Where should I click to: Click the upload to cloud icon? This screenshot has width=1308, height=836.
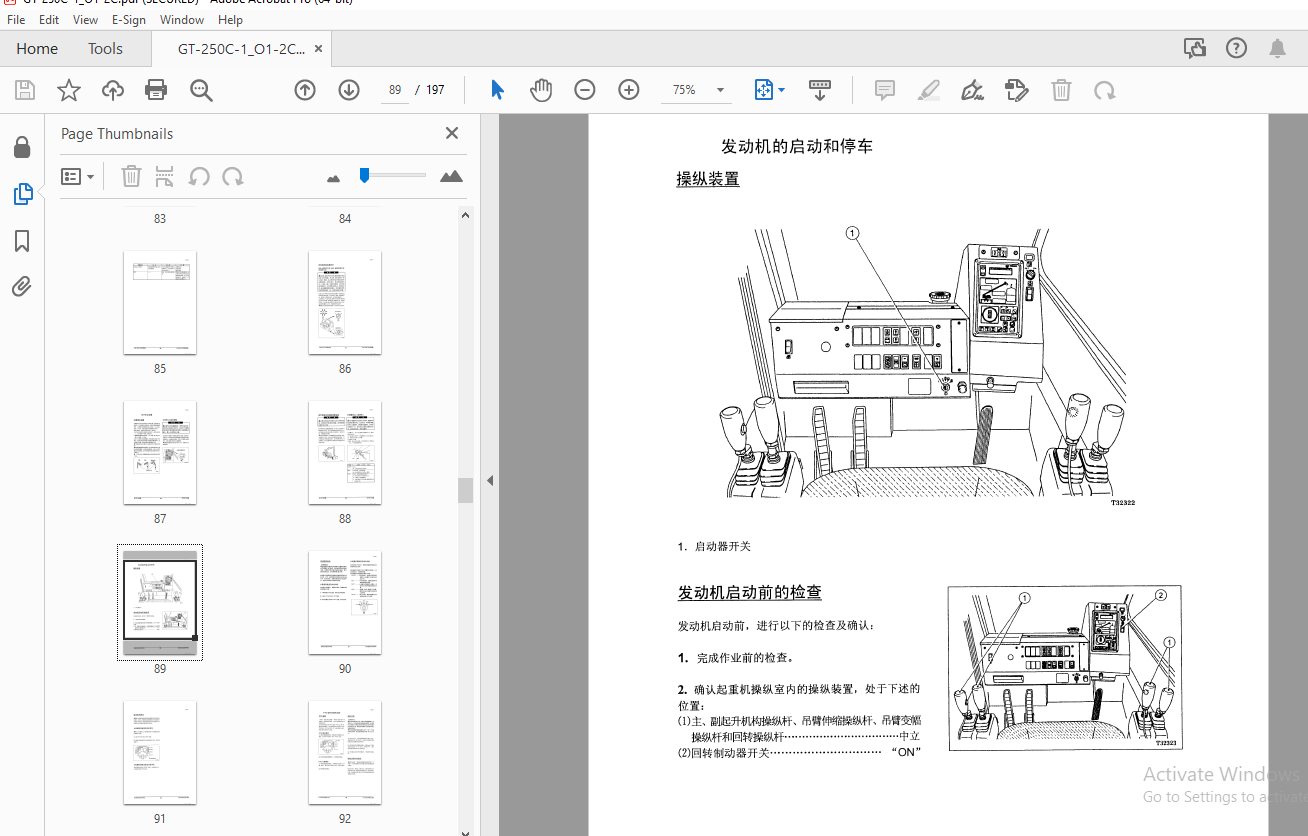click(113, 90)
